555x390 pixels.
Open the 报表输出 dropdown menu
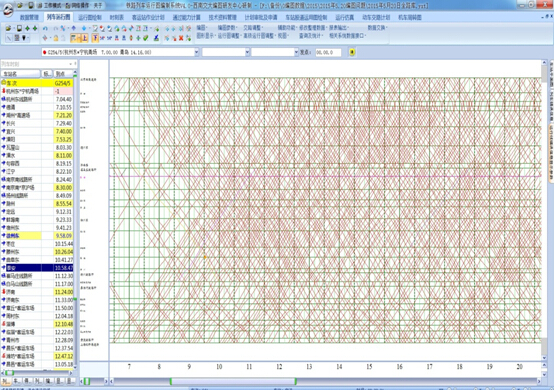click(339, 28)
